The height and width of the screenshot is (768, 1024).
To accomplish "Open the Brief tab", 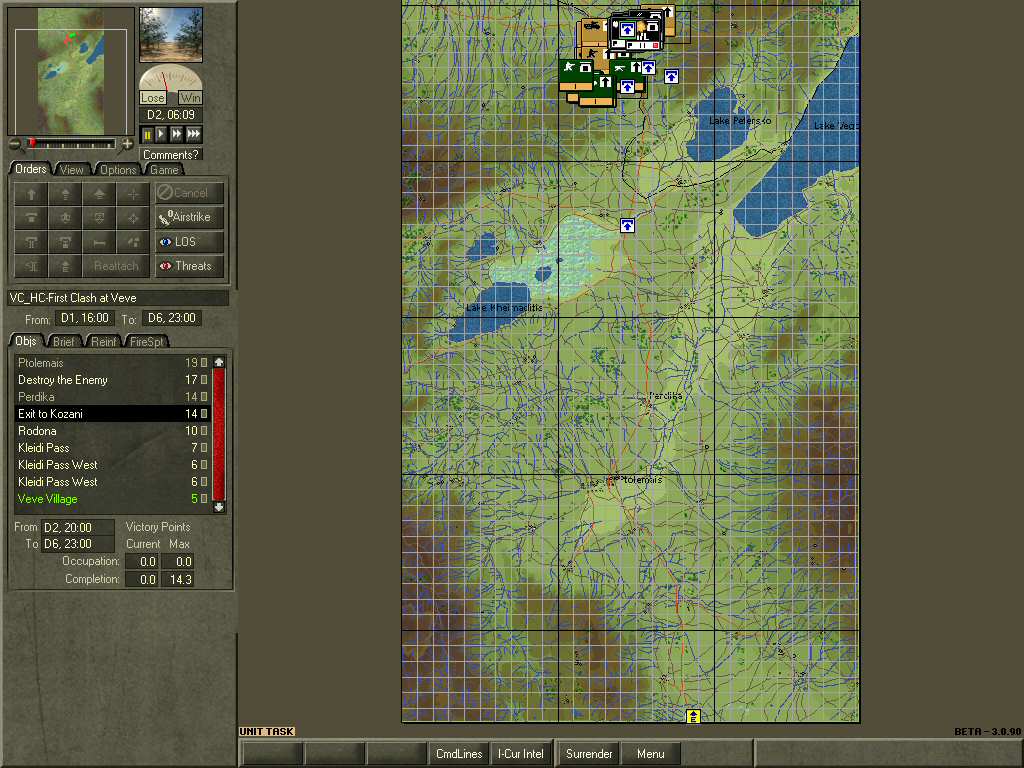I will (x=63, y=342).
